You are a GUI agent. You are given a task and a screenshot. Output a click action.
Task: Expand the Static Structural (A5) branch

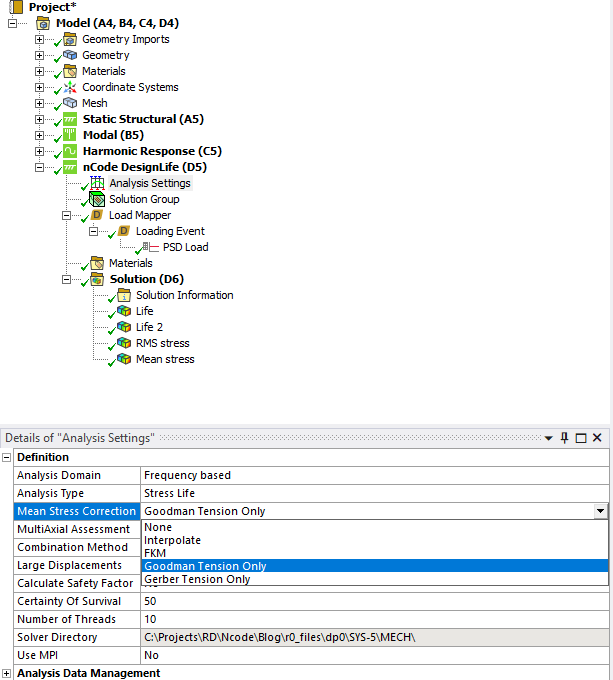click(40, 119)
